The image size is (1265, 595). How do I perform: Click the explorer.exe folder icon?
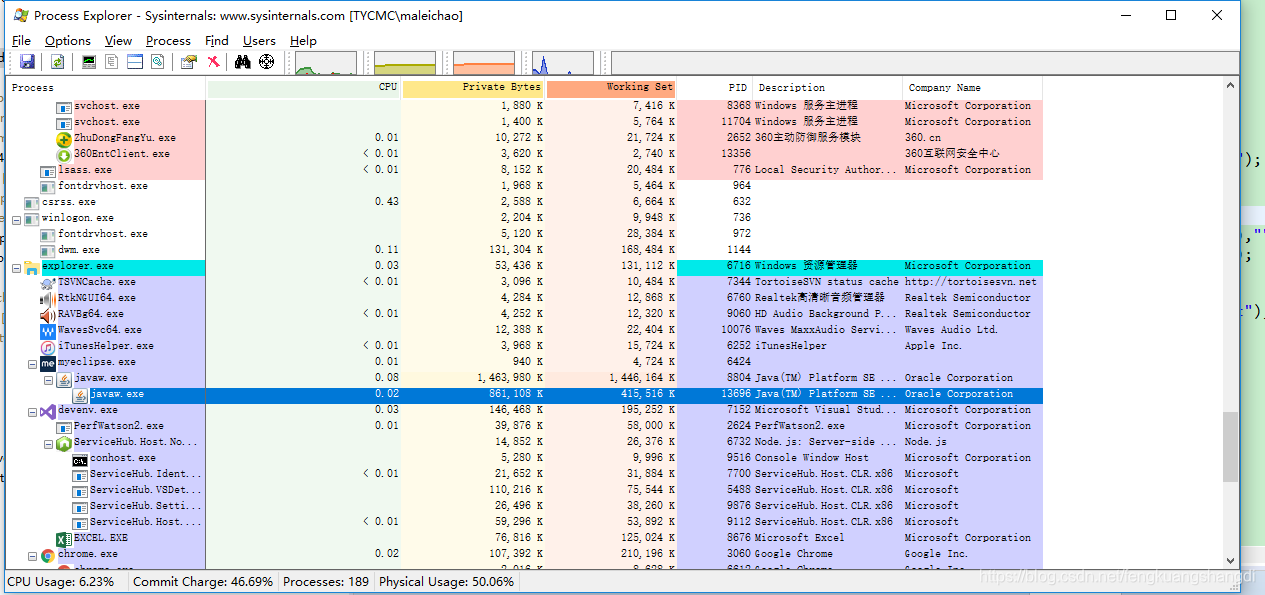pos(32,266)
